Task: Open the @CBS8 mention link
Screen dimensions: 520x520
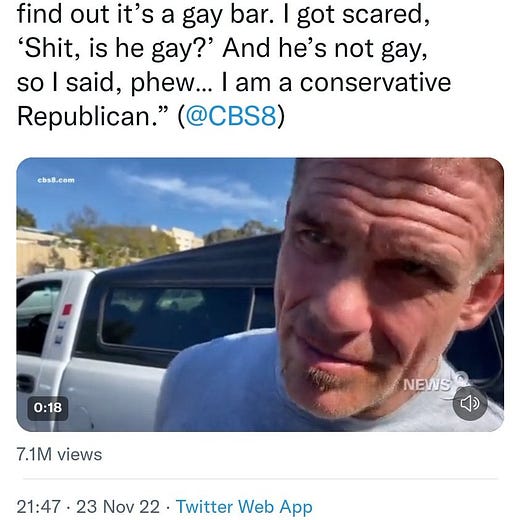Action: (231, 116)
